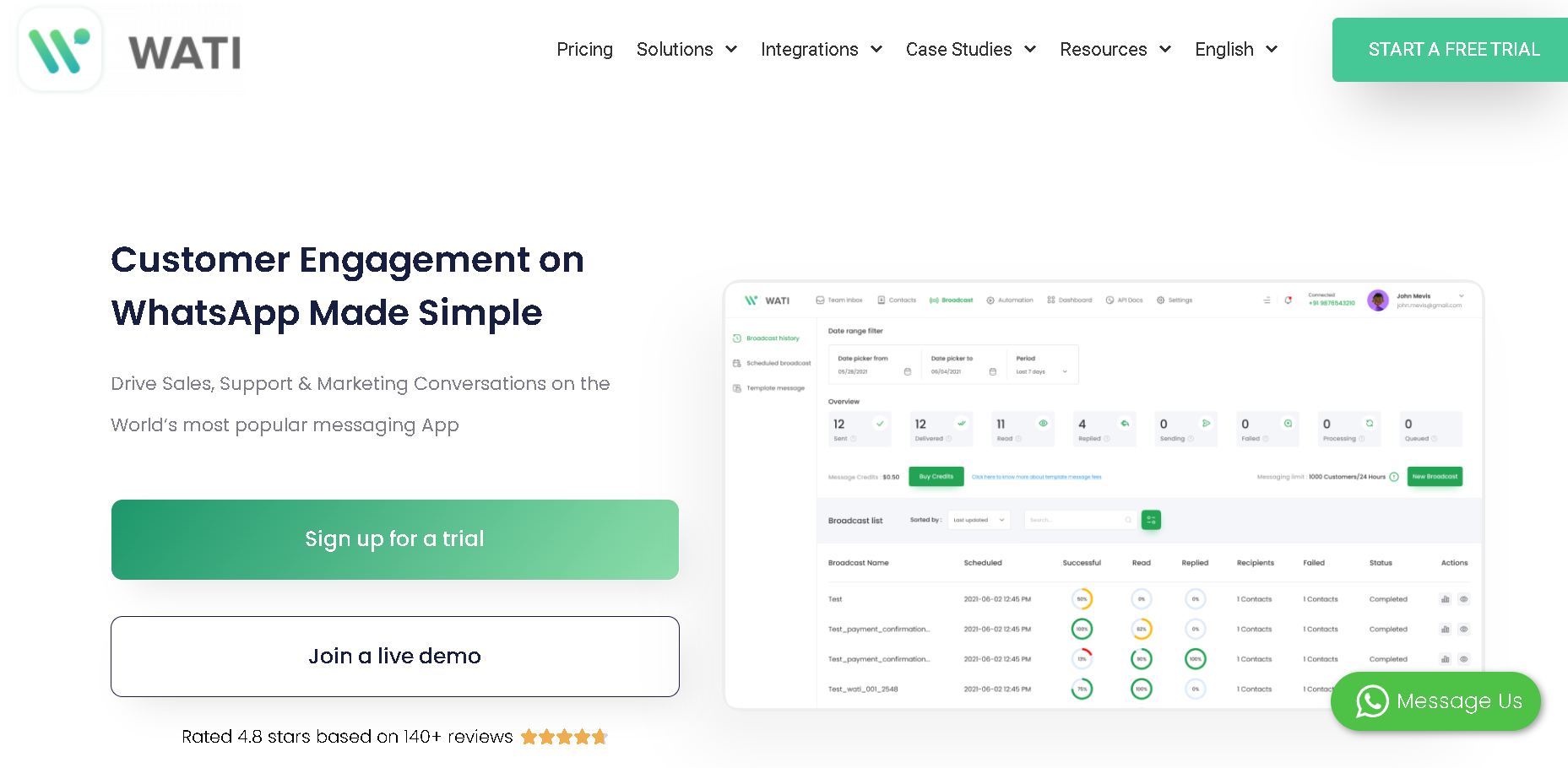Toggle the eye view icon for Test_wati_001_2548
Screen dimensions: 1568x768
1464,689
